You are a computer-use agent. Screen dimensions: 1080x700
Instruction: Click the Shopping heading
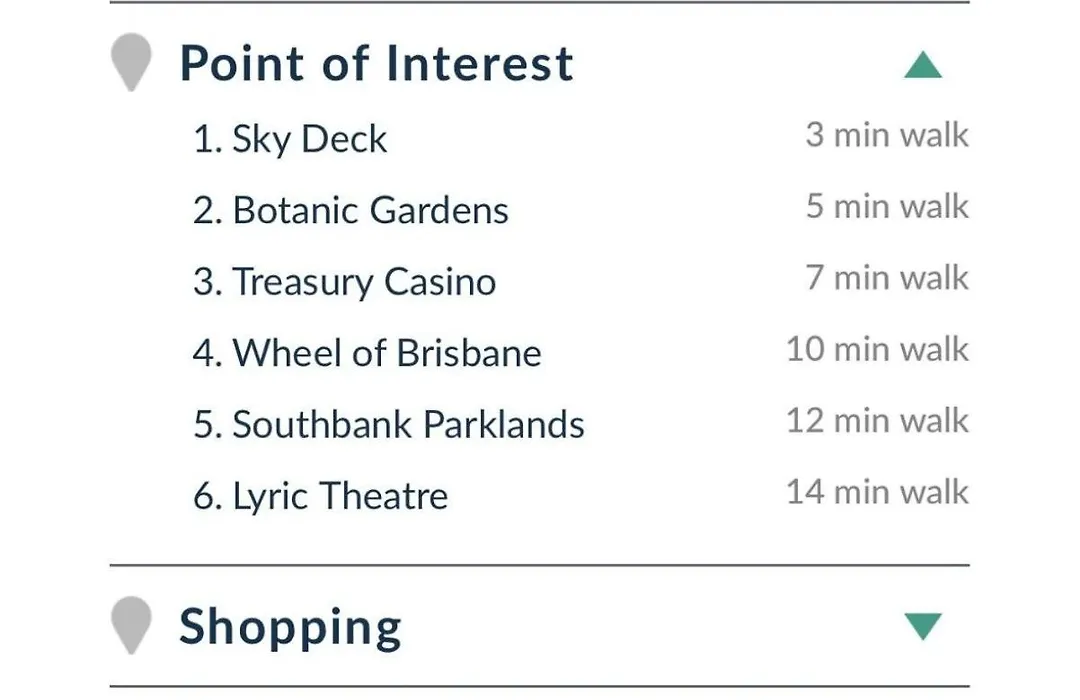[290, 628]
